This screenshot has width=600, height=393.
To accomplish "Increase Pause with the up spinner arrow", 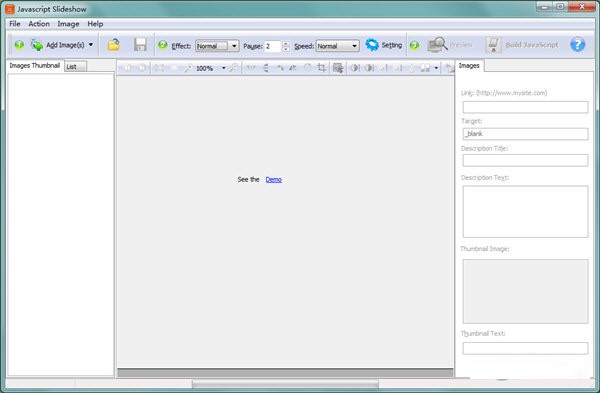I will pyautogui.click(x=285, y=44).
